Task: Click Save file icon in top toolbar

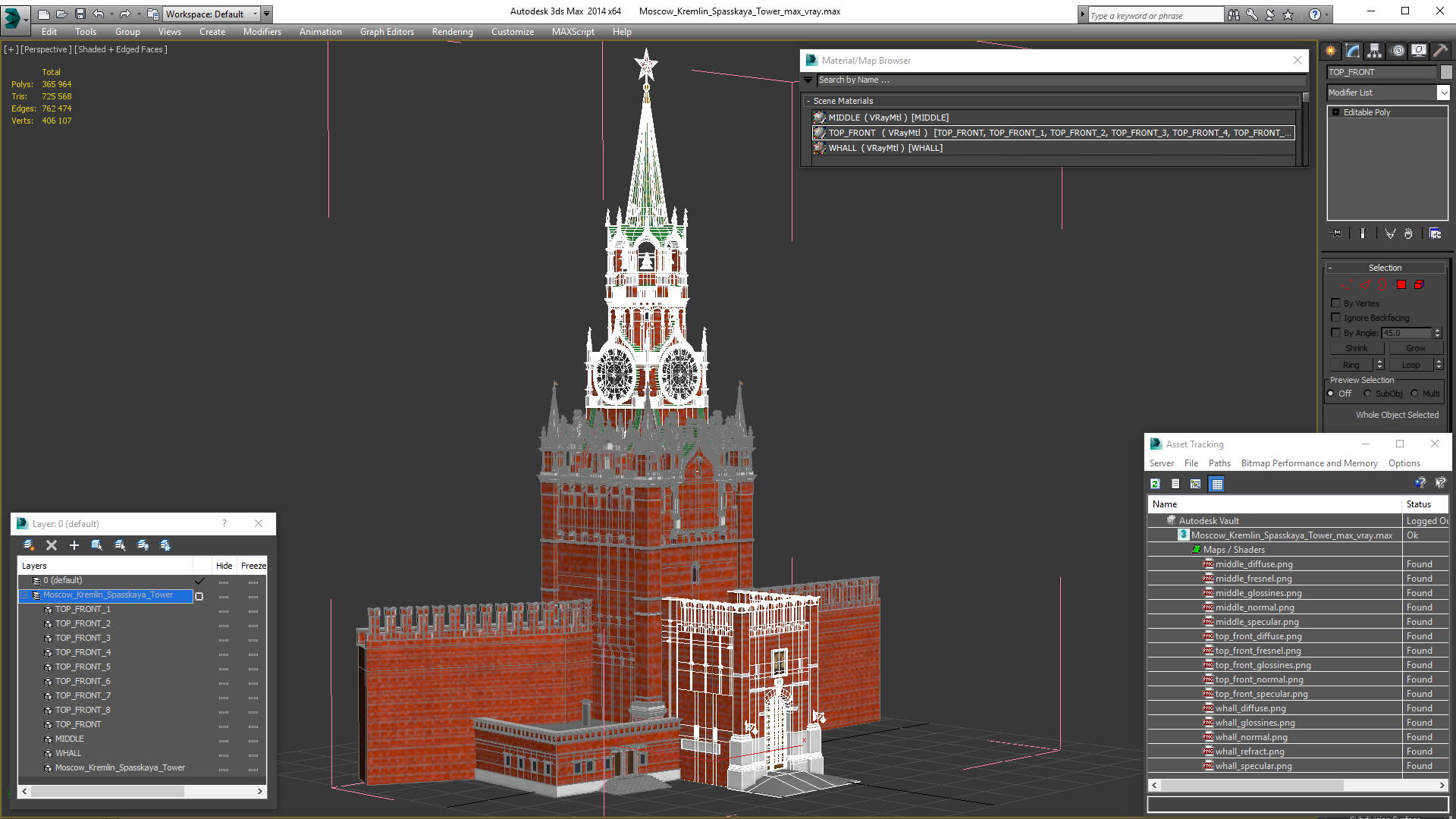Action: (x=80, y=14)
